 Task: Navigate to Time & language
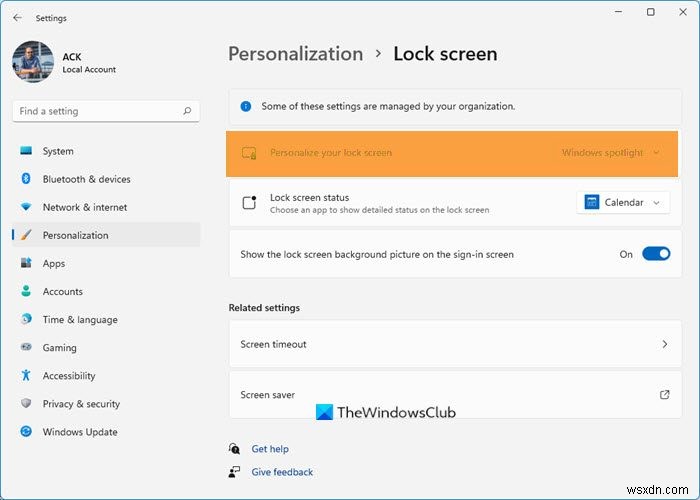[106, 320]
